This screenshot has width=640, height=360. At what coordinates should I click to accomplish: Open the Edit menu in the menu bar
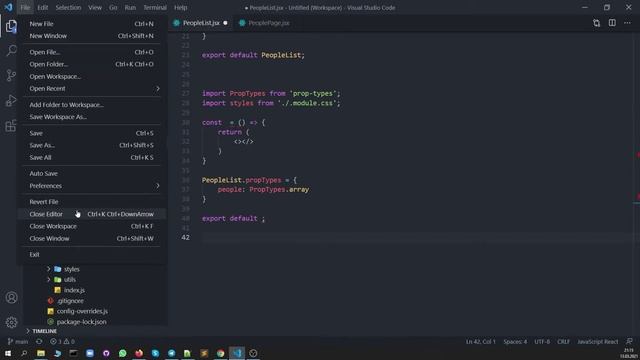point(42,7)
